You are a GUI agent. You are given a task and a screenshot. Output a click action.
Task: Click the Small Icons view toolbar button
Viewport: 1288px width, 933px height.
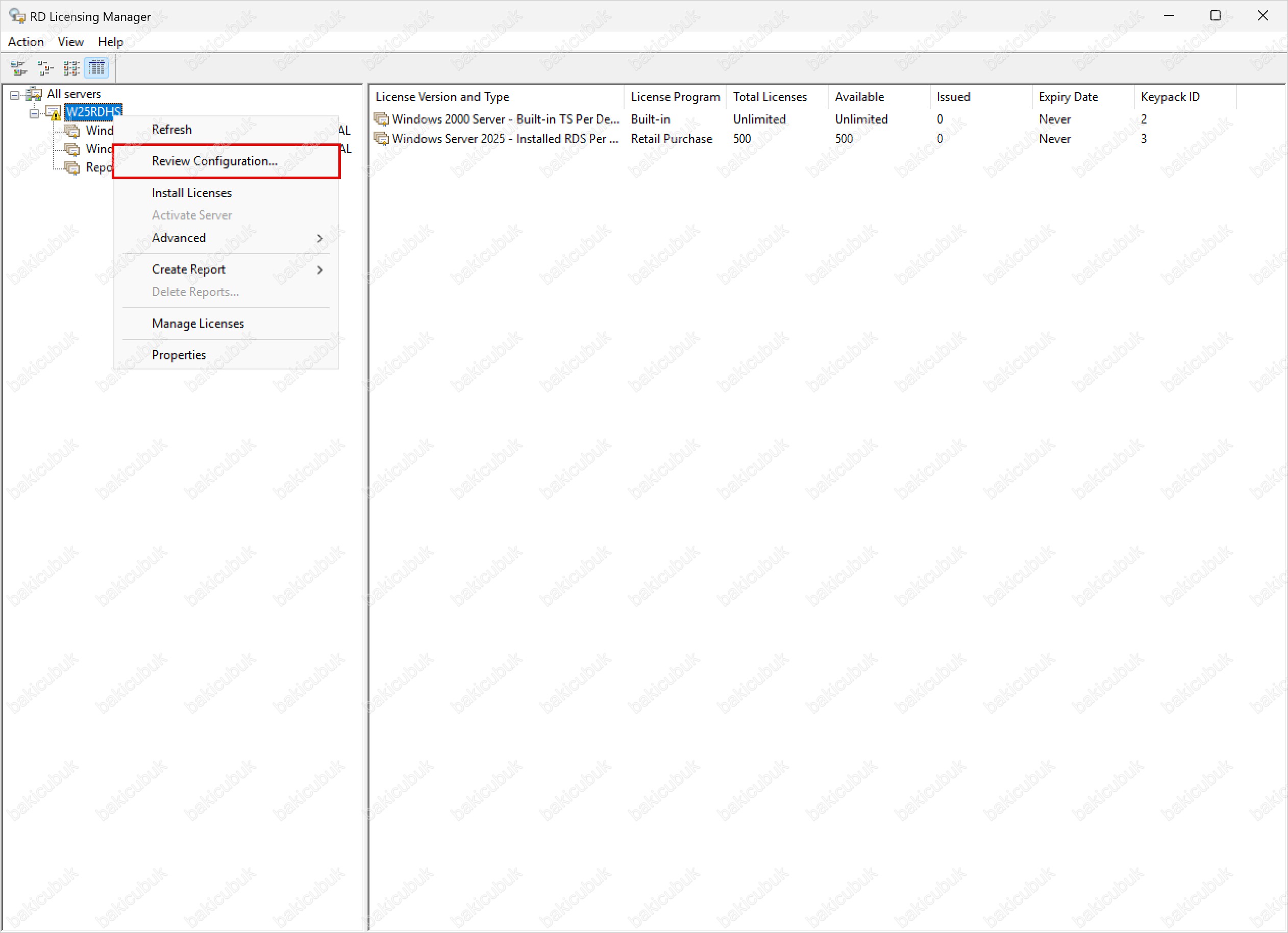(x=45, y=68)
